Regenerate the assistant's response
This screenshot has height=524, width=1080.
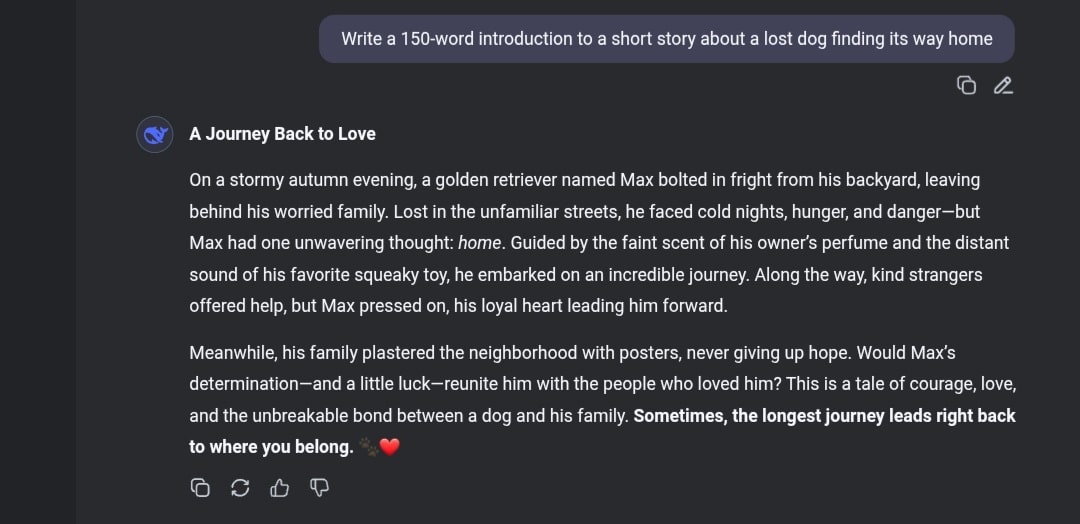(240, 488)
